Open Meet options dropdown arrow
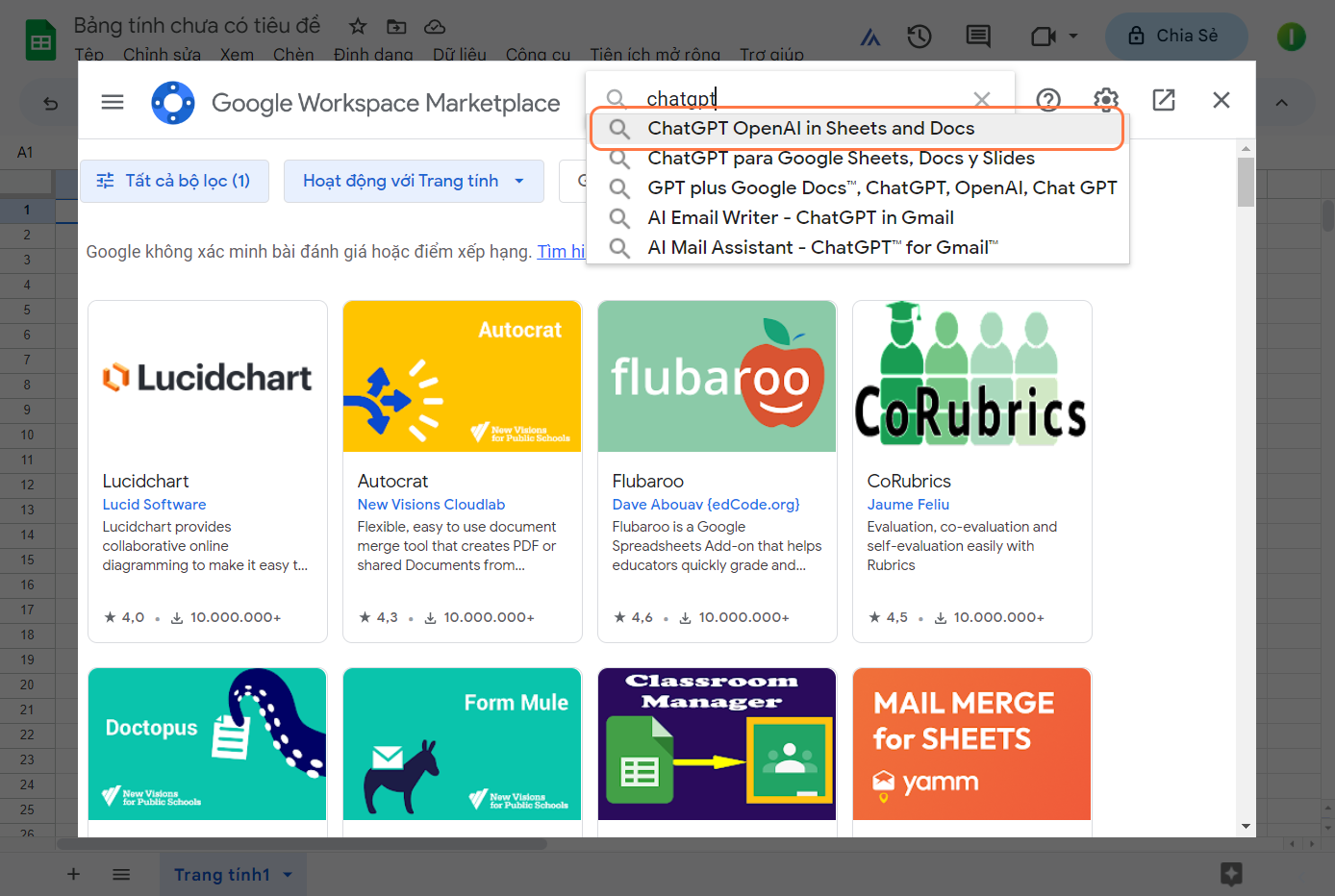 tap(1073, 37)
